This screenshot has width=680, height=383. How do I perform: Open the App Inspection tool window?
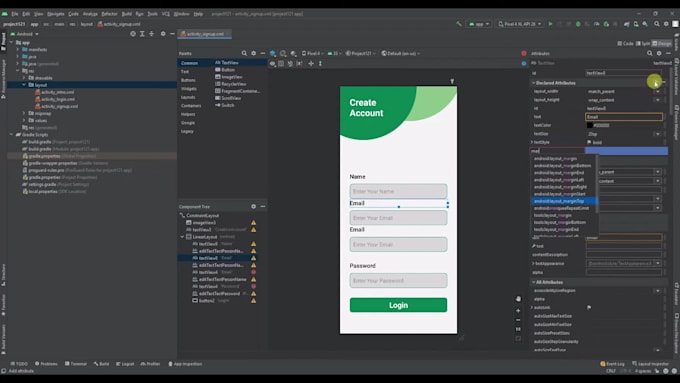[x=185, y=364]
